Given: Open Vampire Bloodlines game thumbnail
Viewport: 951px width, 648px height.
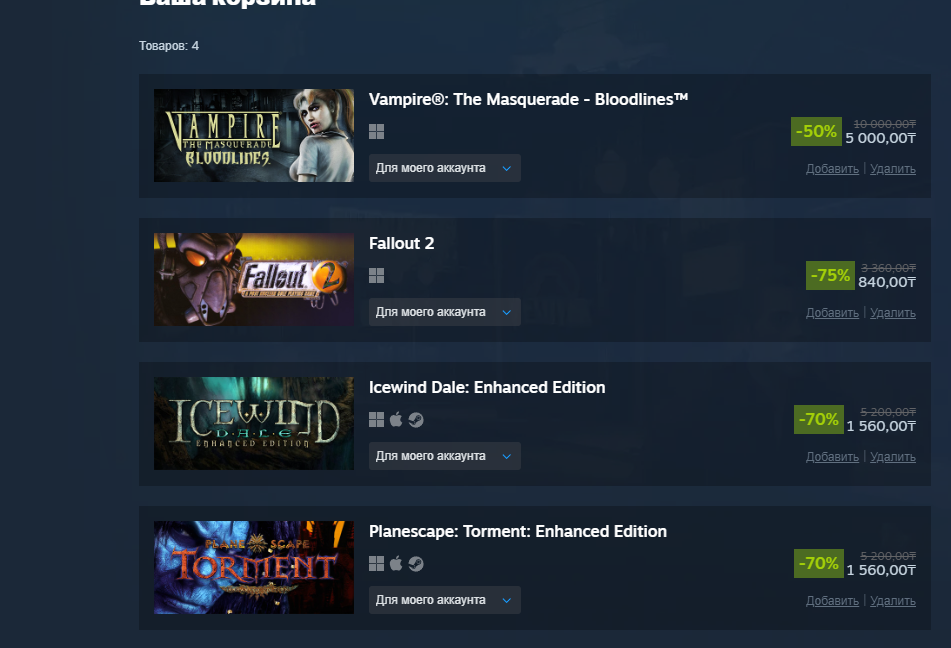Looking at the screenshot, I should [254, 135].
